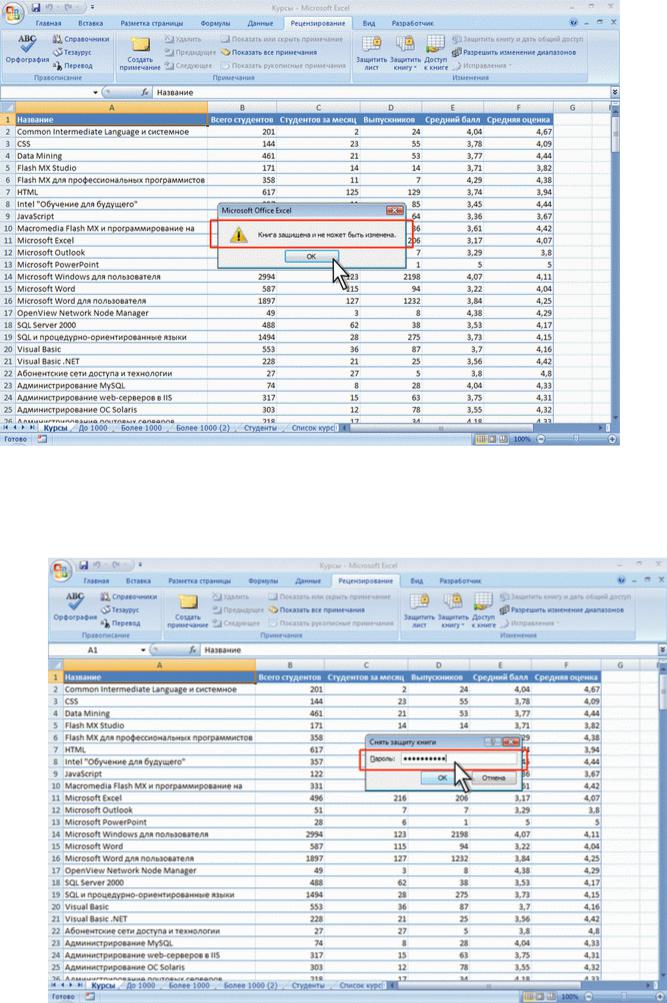Switch to Главная tab in the top window
This screenshot has width=667, height=1003.
point(49,23)
